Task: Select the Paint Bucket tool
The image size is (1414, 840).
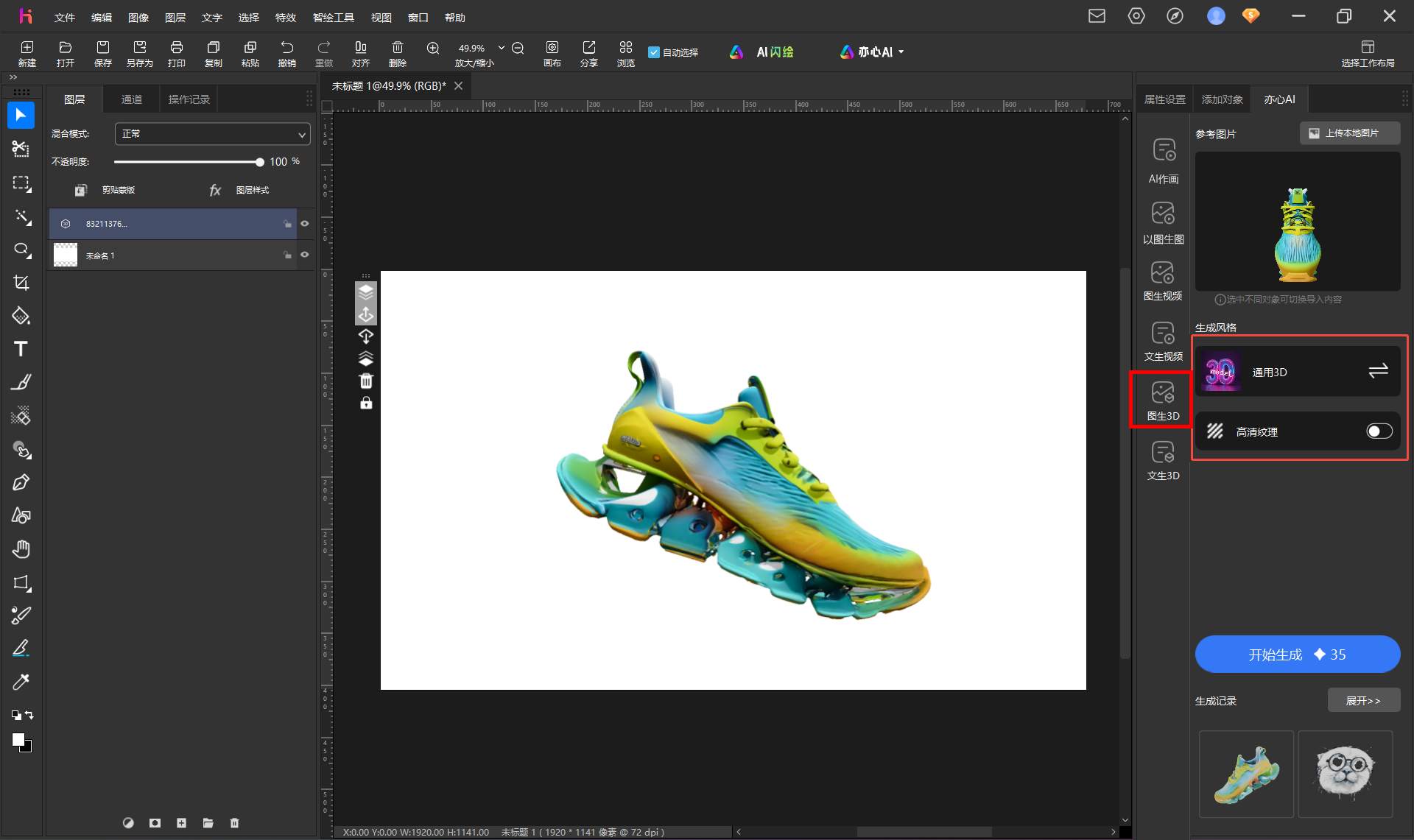Action: pyautogui.click(x=21, y=317)
